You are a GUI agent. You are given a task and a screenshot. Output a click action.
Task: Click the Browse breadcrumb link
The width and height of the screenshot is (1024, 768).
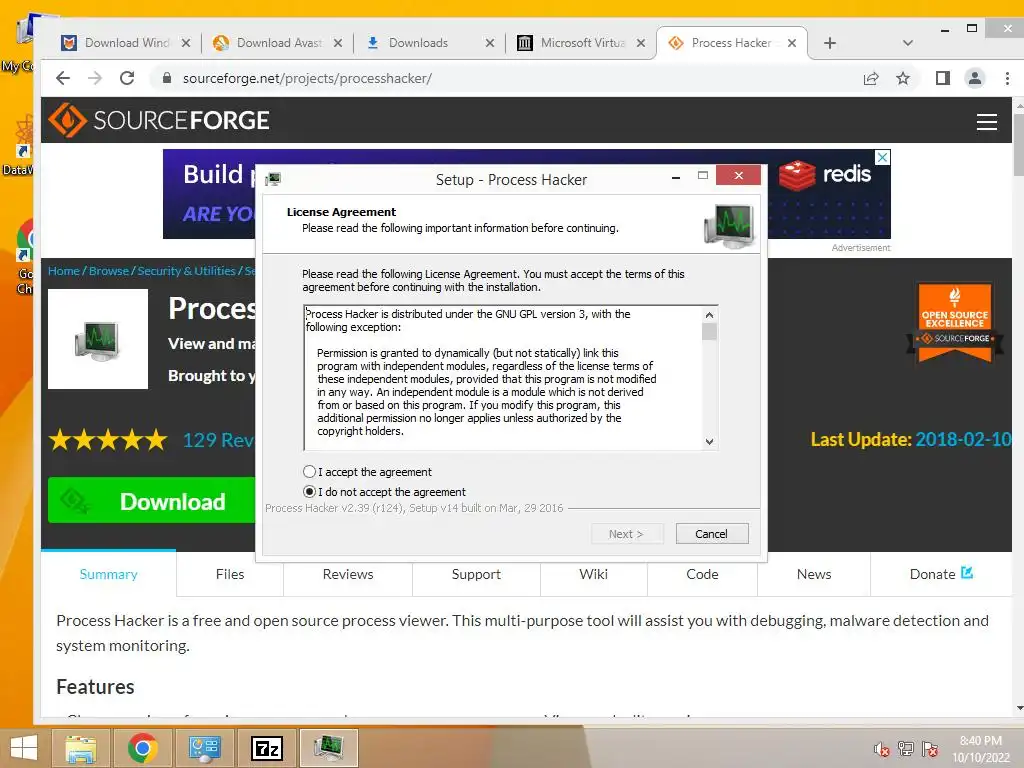point(108,271)
